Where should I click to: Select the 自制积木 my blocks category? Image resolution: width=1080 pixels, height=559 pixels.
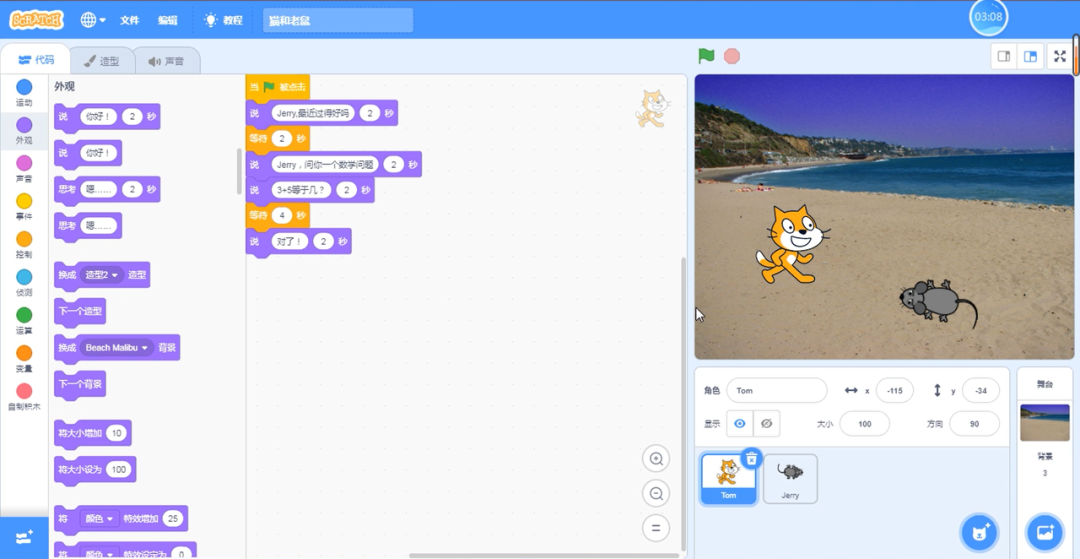pos(24,397)
